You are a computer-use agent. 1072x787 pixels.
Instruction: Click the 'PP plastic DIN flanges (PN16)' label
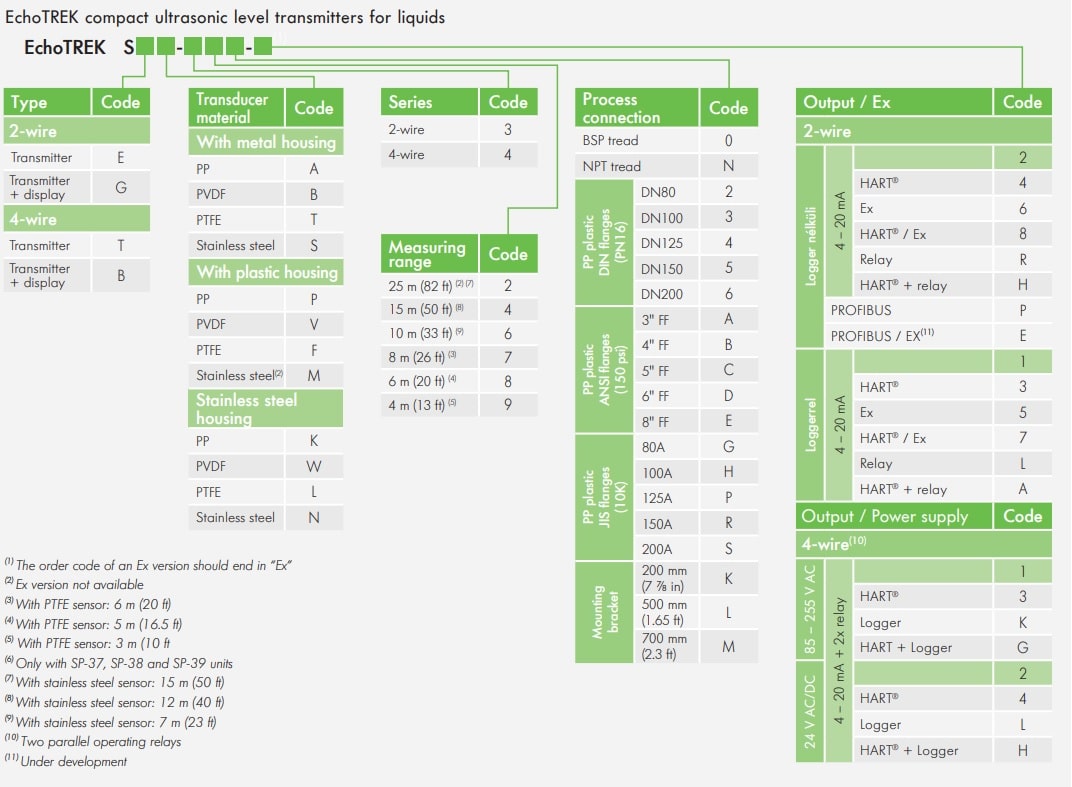point(604,243)
